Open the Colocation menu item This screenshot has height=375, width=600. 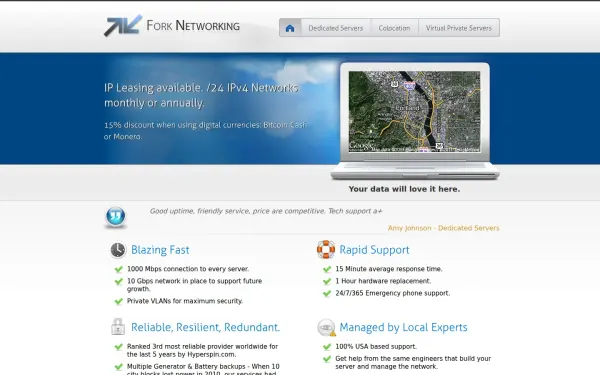pos(394,28)
